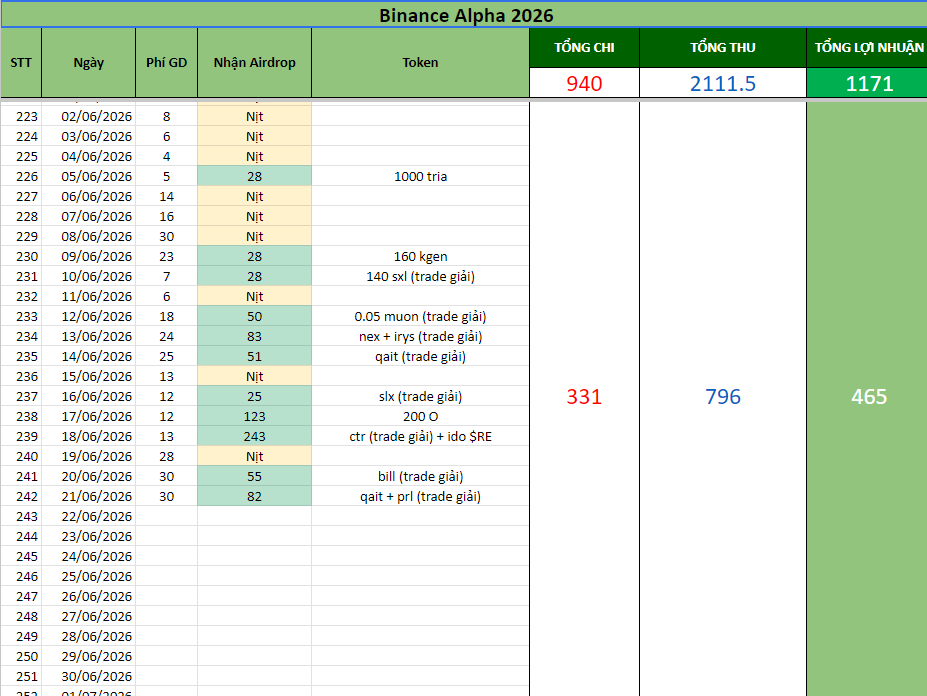Click the token cell ctr (trade giải) + ido $RE
The image size is (927, 696).
point(420,436)
